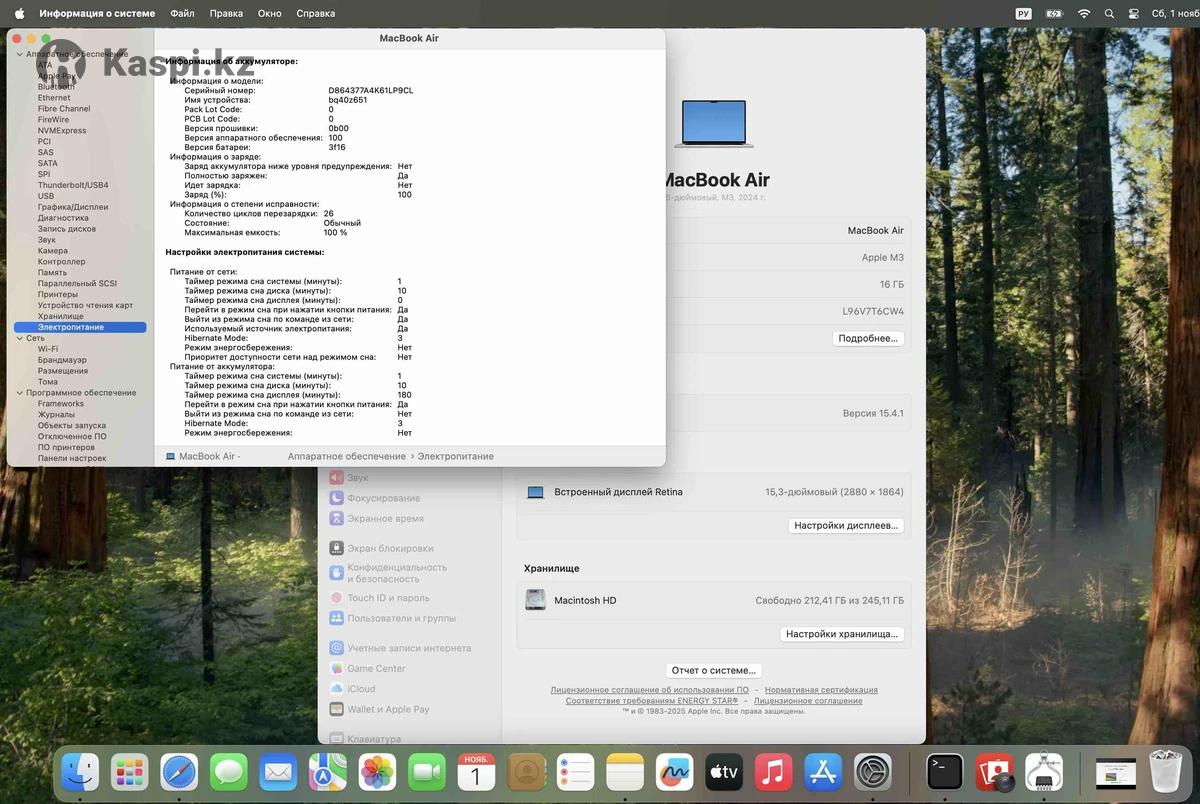Open the App Store from the Dock
Screen dimensions: 1200x804
822,773
